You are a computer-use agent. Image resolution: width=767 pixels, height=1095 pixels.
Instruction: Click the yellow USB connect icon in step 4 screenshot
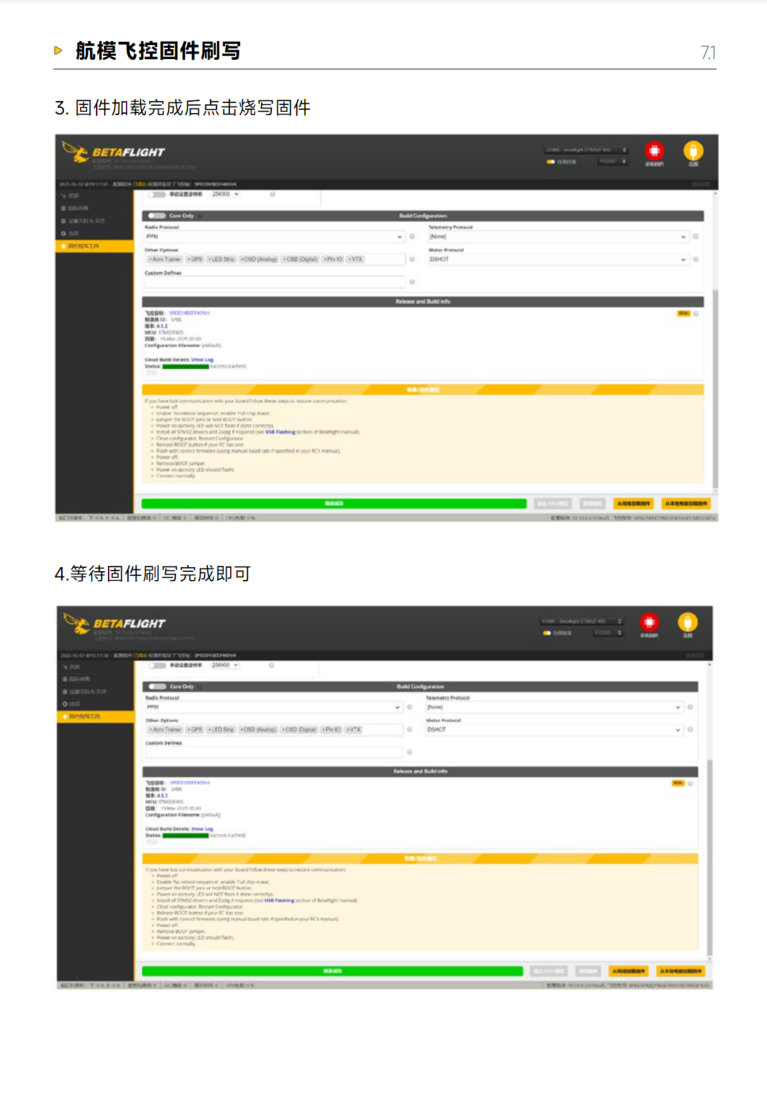click(687, 622)
